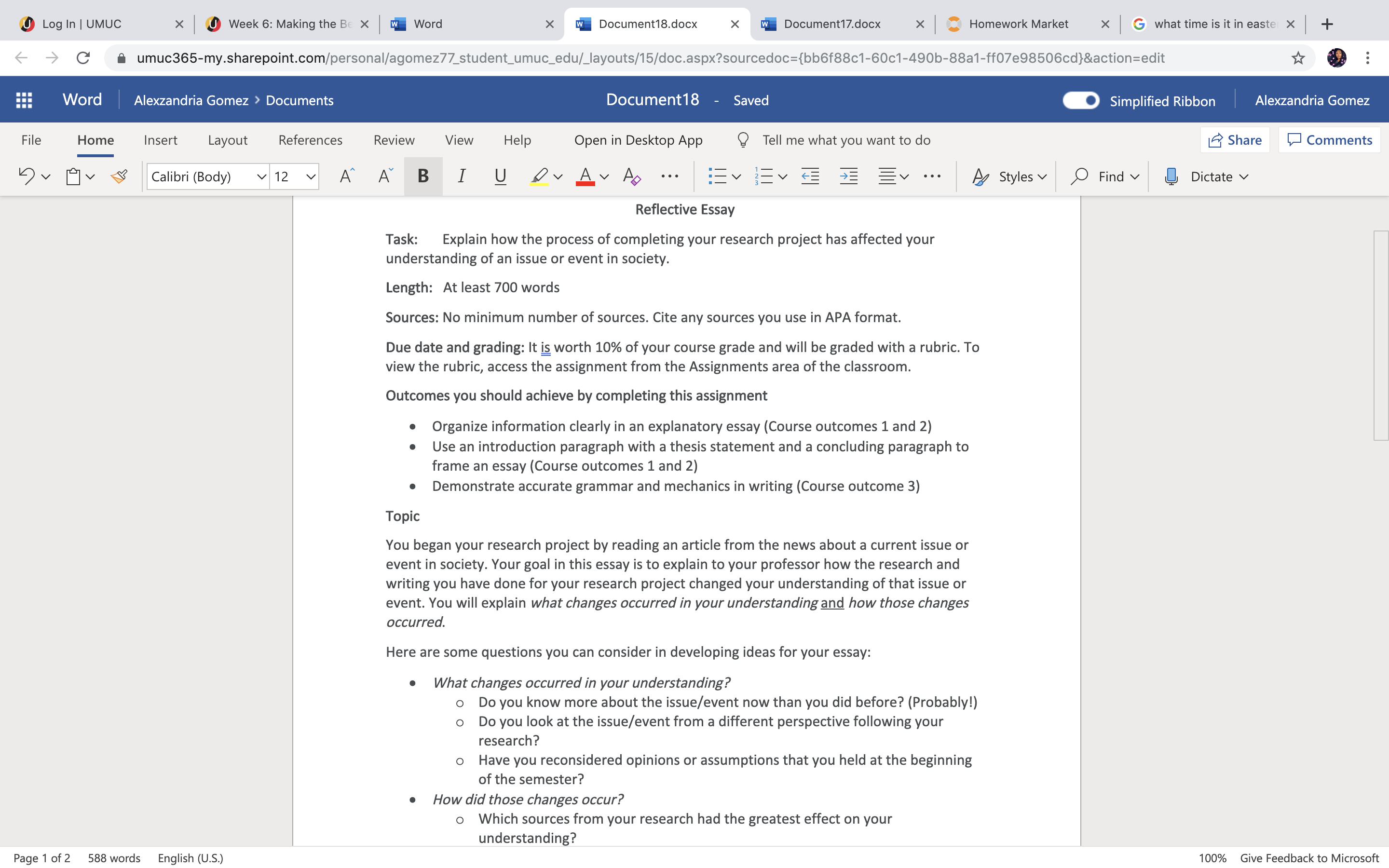Click the Decrease Indent icon
Image resolution: width=1389 pixels, height=868 pixels.
coord(810,176)
